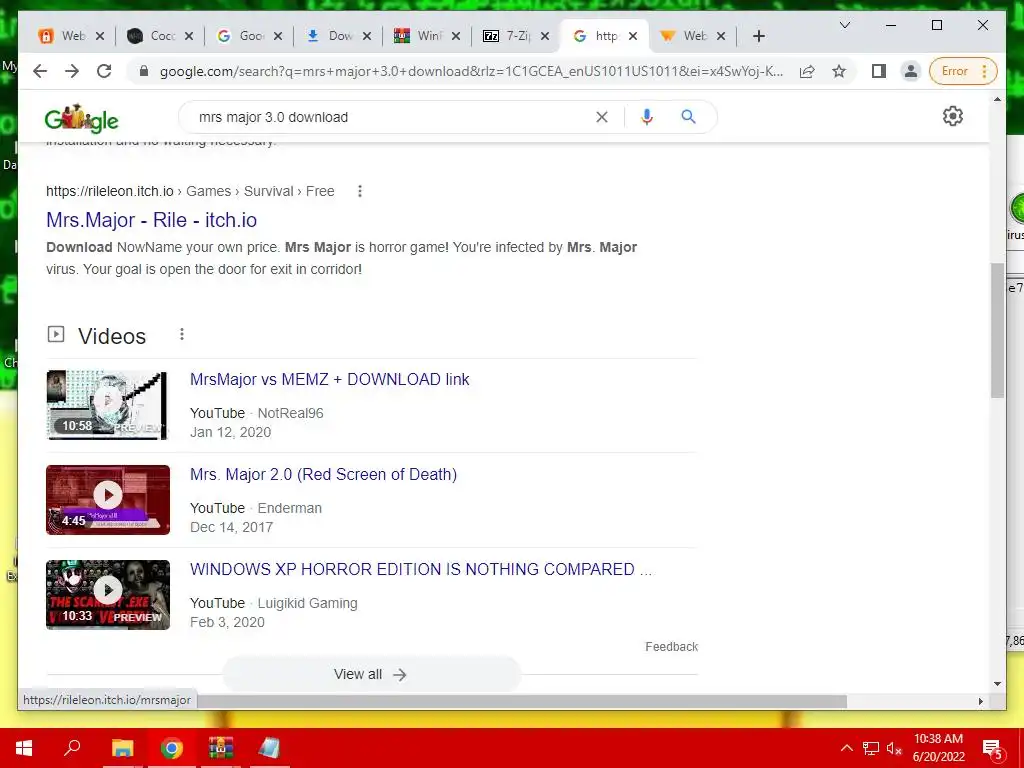Viewport: 1024px width, 768px height.
Task: Play the Mrs. Major 2.0 thumbnail
Action: (x=108, y=500)
